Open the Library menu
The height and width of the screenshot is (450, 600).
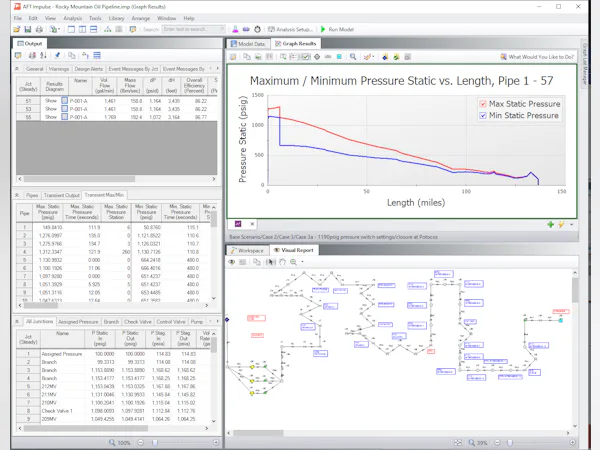[x=116, y=18]
